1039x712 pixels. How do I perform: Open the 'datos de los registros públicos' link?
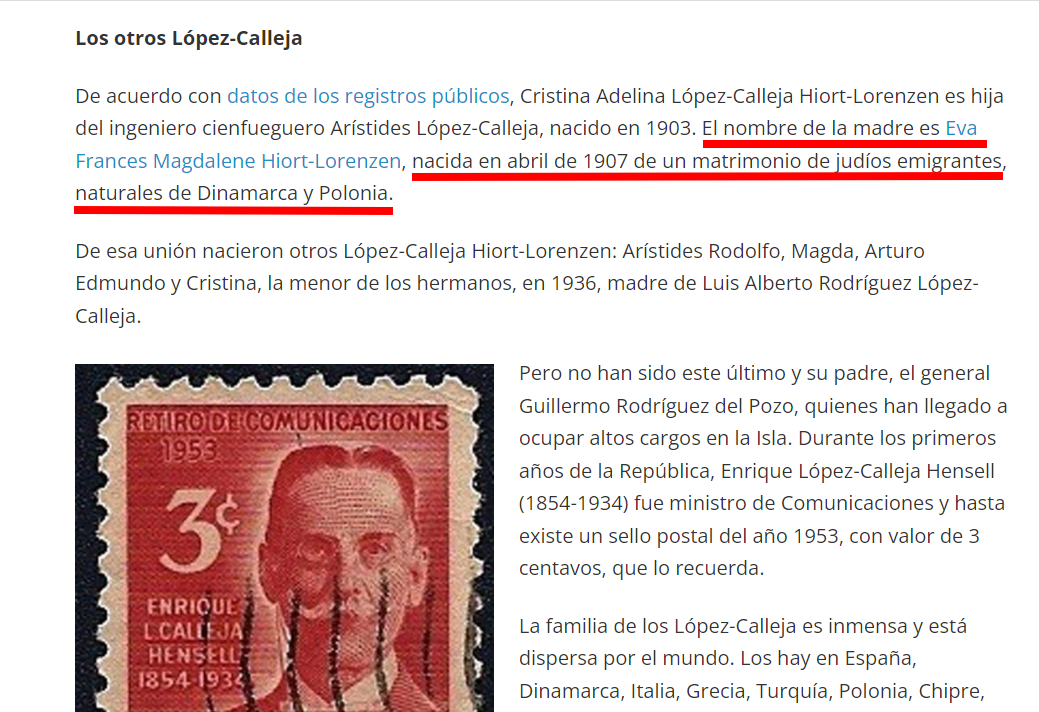368,96
